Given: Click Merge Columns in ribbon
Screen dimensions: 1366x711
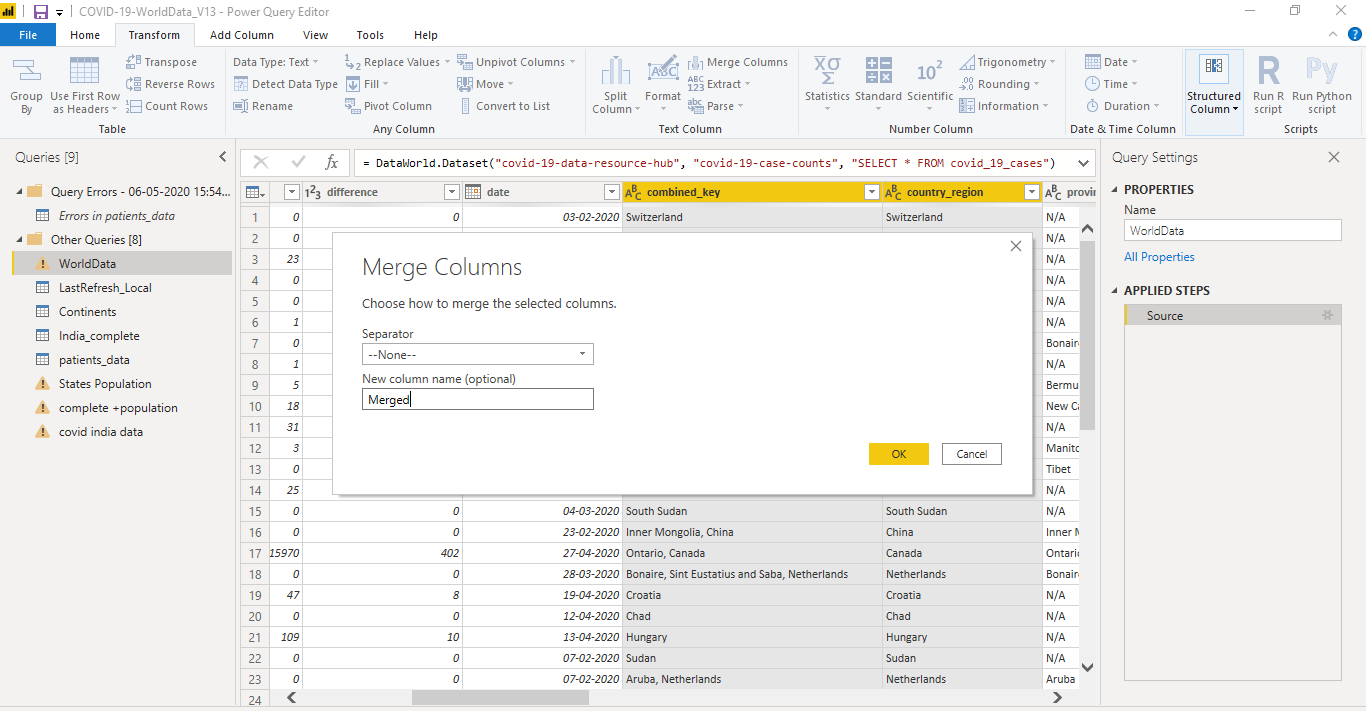Looking at the screenshot, I should (x=738, y=62).
